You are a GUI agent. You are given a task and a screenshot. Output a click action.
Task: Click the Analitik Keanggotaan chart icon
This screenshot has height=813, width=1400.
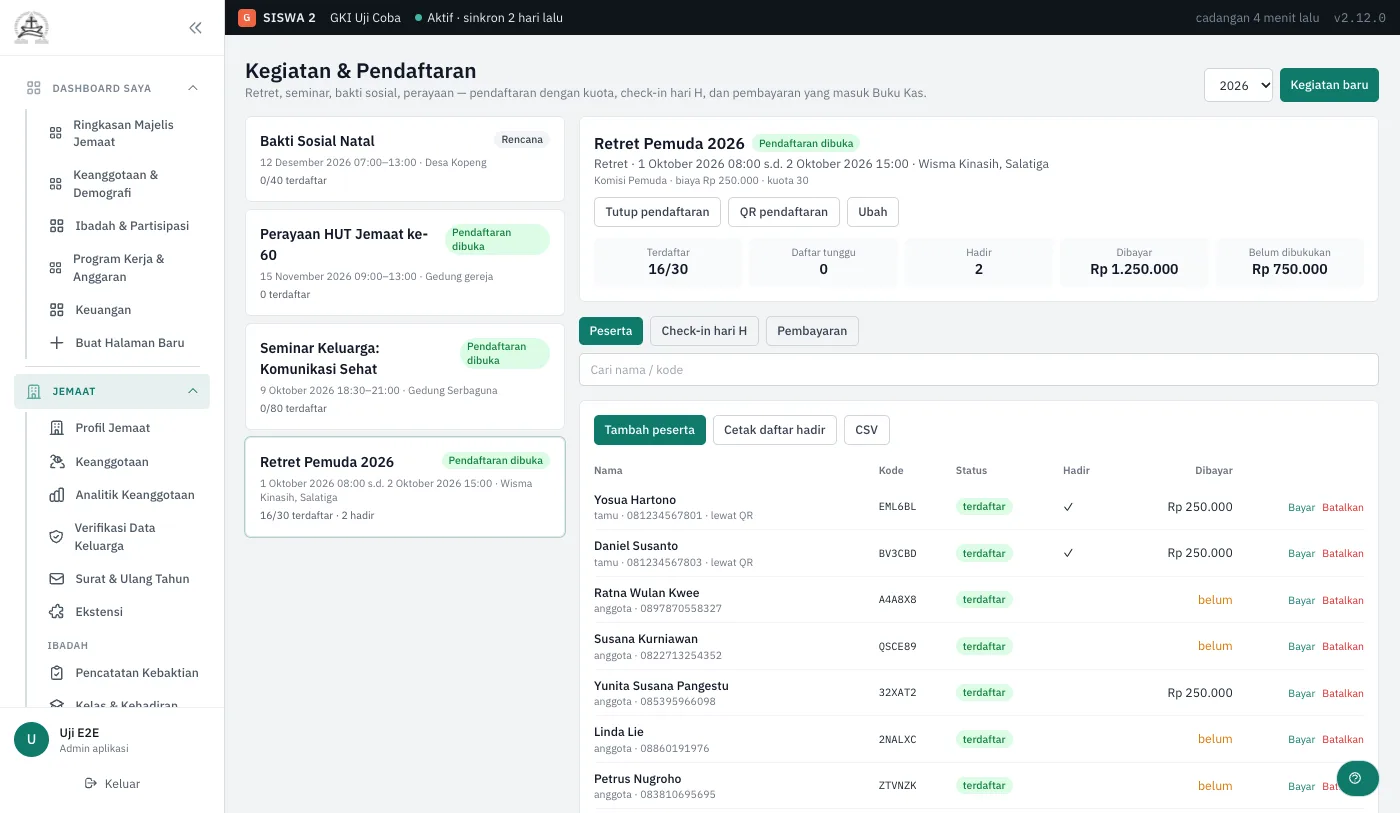(x=57, y=495)
